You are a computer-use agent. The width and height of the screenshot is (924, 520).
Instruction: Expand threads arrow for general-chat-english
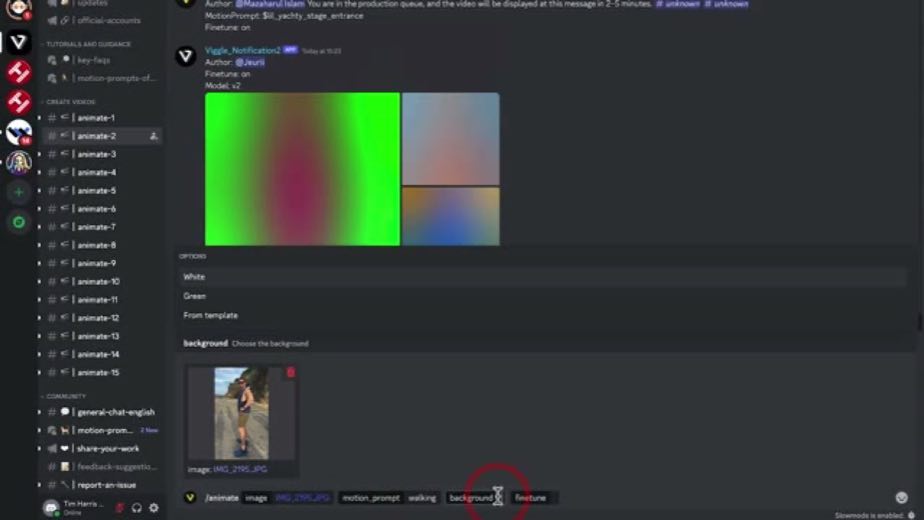click(39, 412)
